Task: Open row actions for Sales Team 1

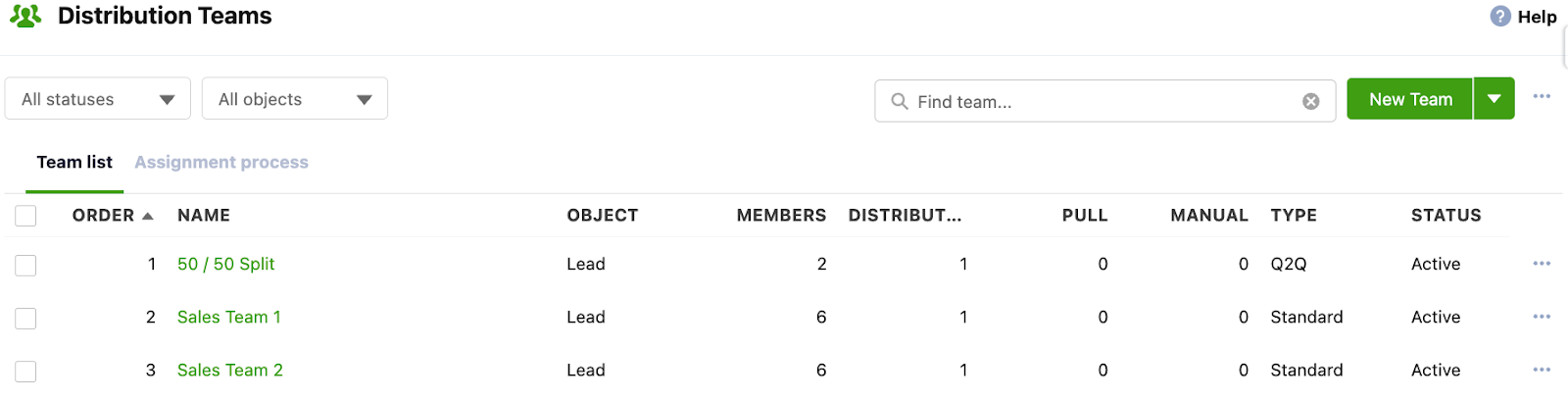Action: (1542, 317)
